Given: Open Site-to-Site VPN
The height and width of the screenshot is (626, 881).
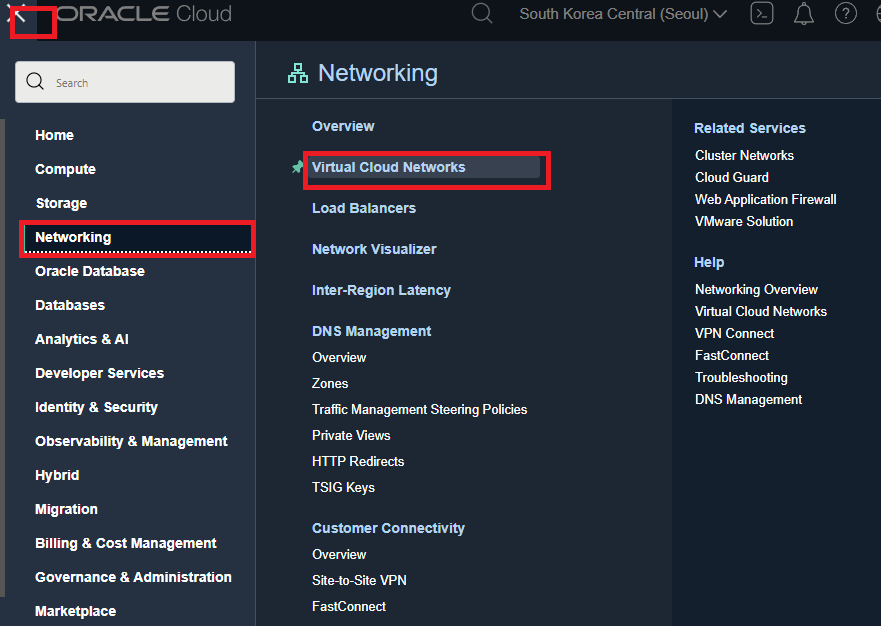Looking at the screenshot, I should coord(359,580).
